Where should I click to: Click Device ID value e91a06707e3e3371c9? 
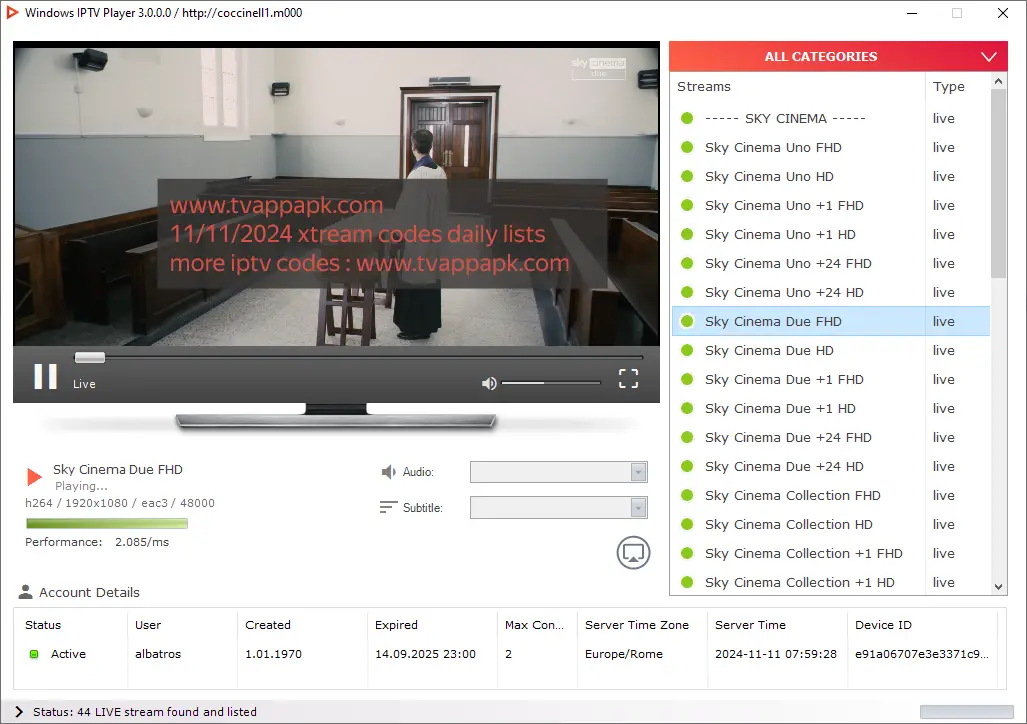922,654
